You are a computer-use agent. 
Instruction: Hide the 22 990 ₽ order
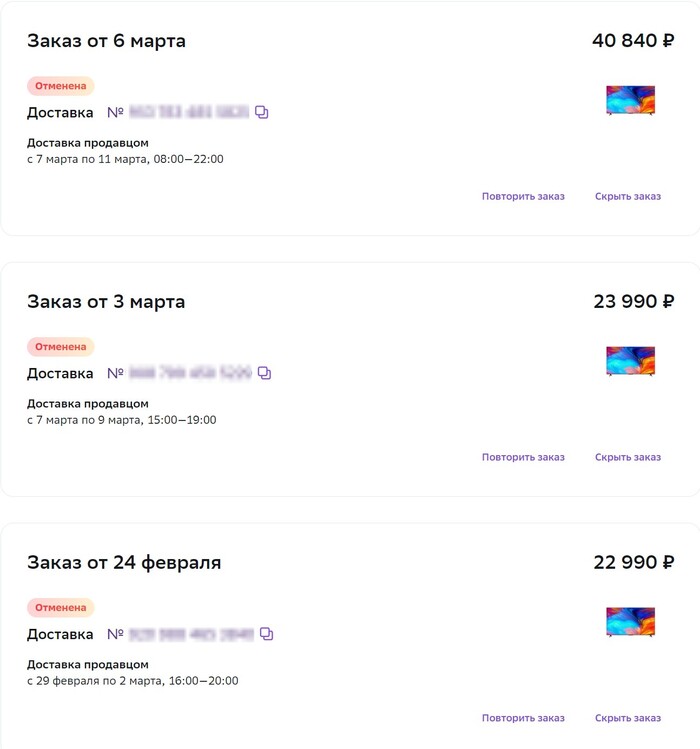[x=628, y=718]
